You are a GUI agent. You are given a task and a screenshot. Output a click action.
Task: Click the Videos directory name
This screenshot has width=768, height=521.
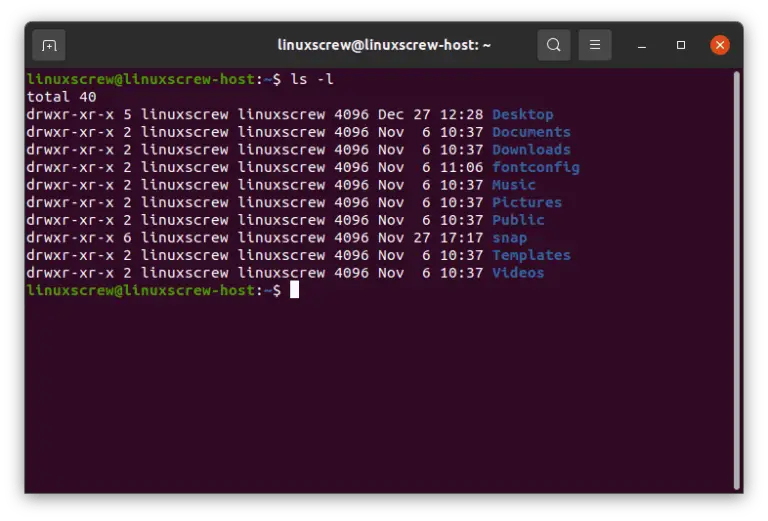click(518, 273)
